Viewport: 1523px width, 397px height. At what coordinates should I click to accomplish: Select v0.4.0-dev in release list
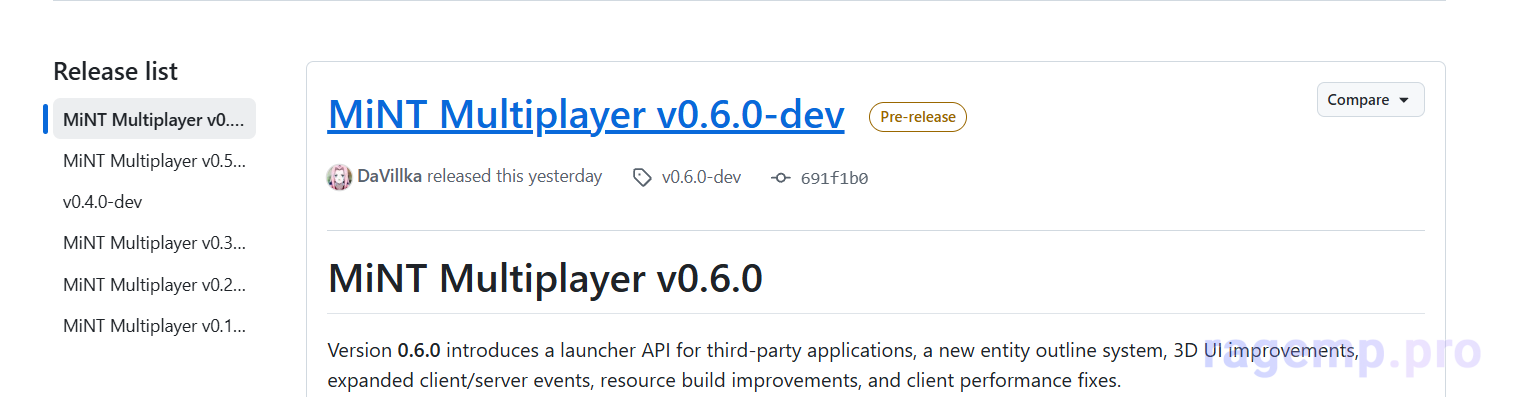(154, 202)
